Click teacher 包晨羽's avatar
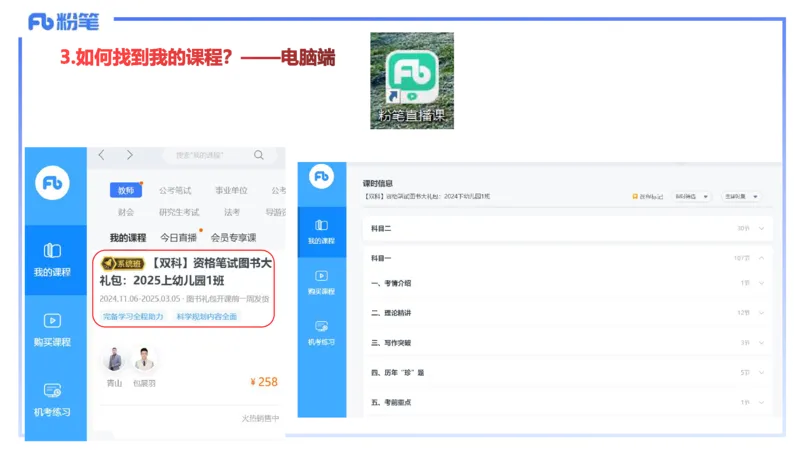800x450 pixels. pos(144,359)
